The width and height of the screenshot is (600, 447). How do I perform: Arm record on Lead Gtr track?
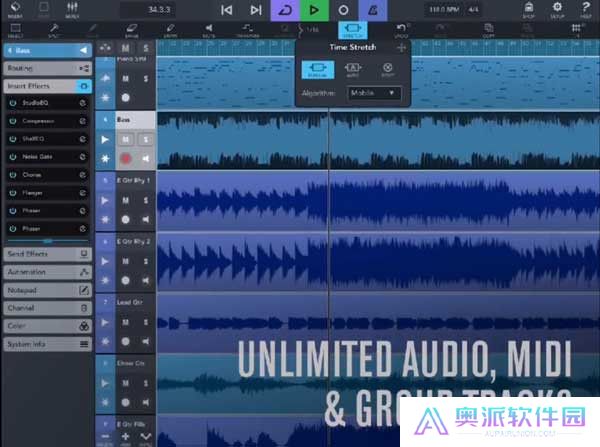126,341
